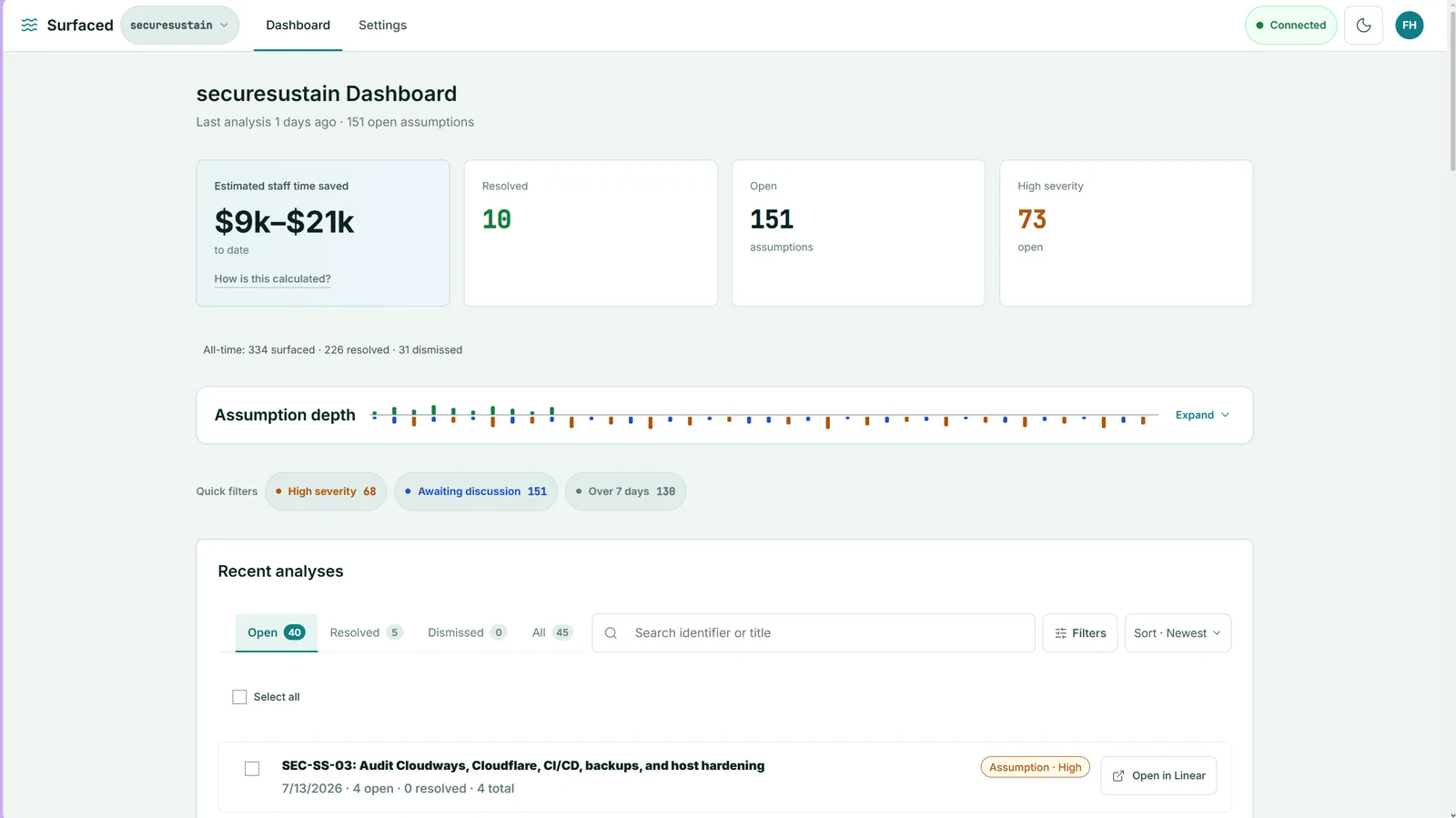Click the securesustain Dashboard heading

tap(327, 94)
